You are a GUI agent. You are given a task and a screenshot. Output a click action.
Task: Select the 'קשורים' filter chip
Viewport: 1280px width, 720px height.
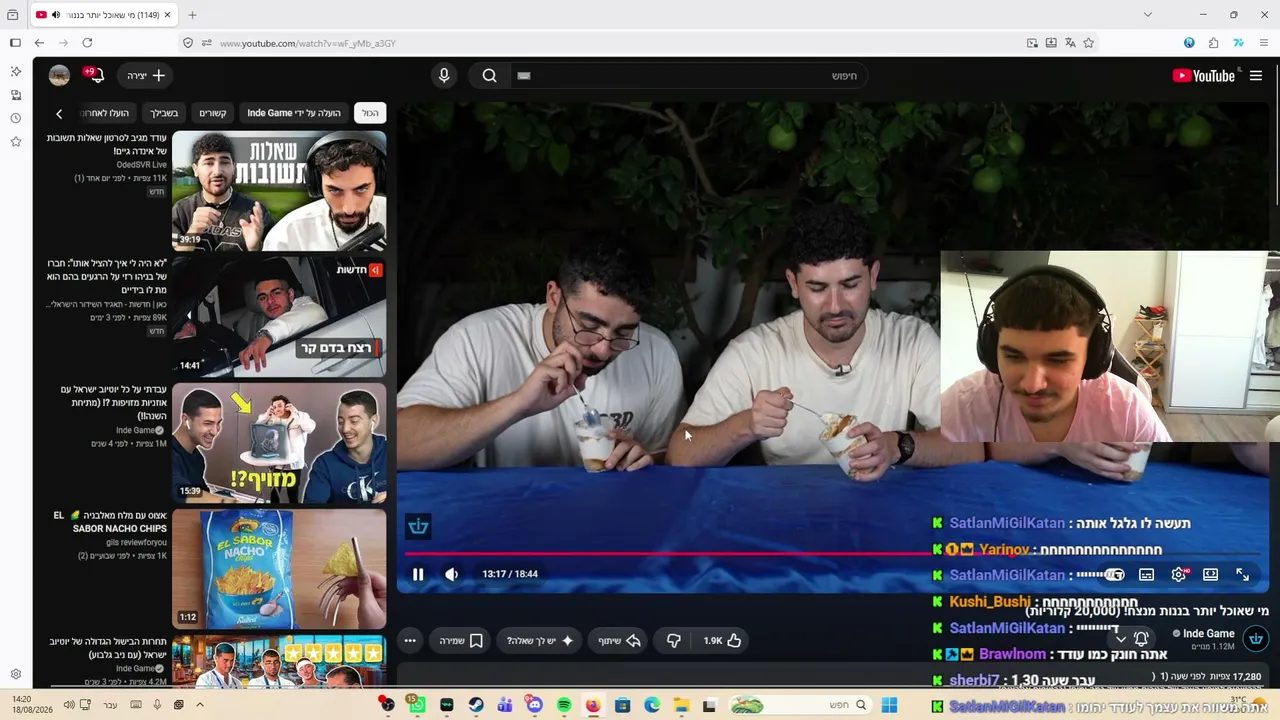[x=213, y=113]
